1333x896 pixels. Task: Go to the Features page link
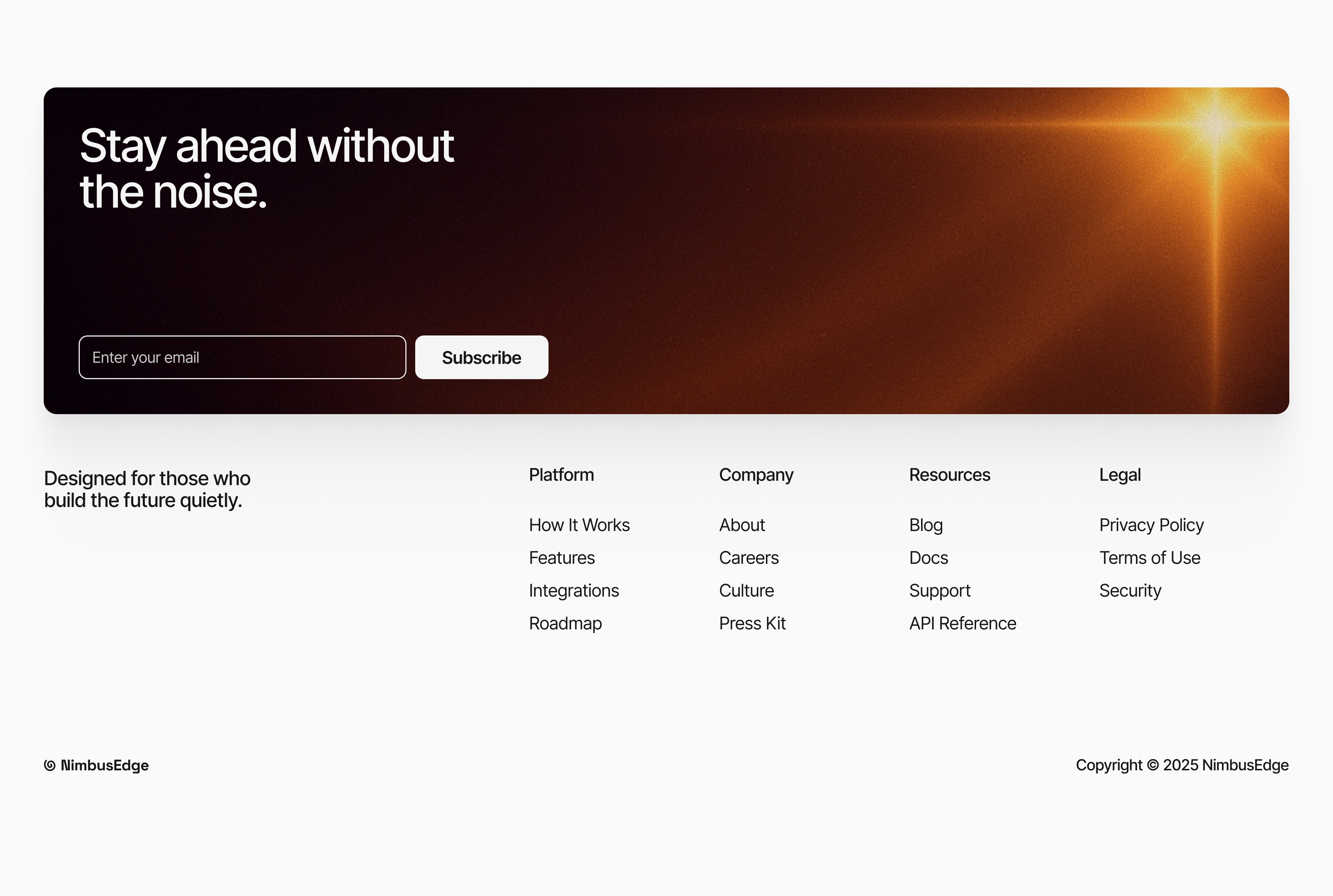click(x=561, y=558)
